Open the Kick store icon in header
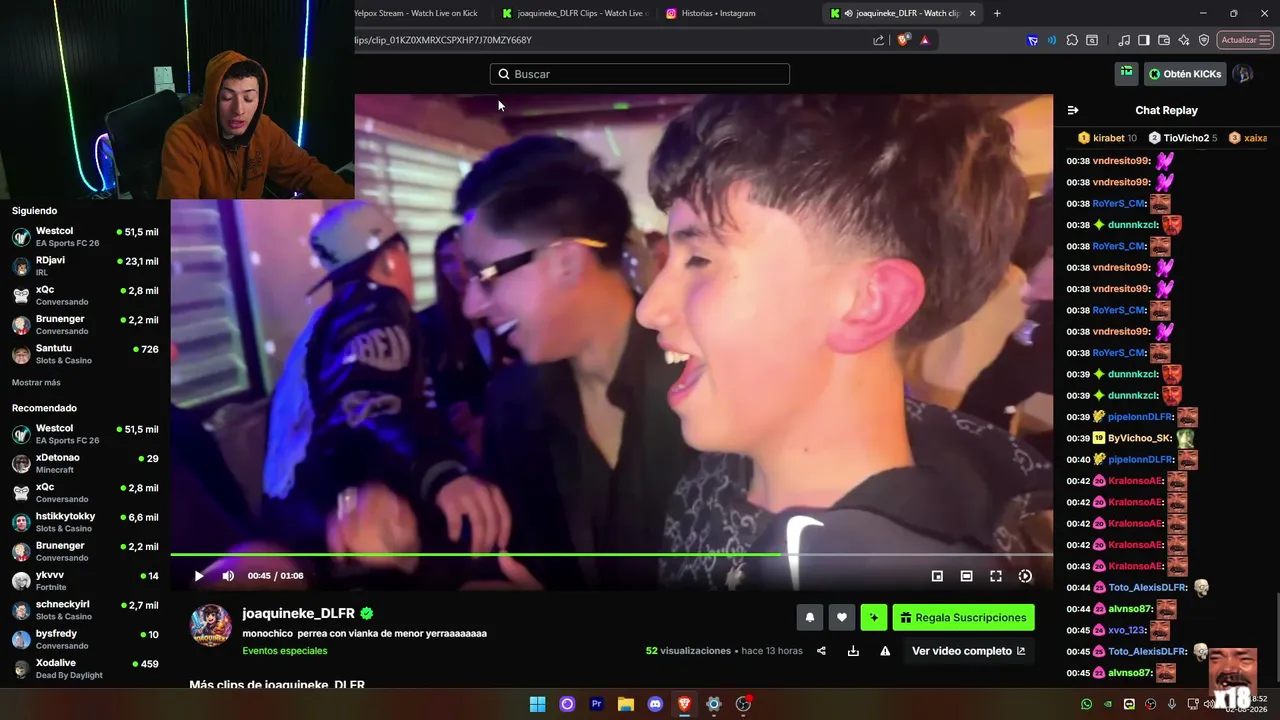 click(1127, 73)
